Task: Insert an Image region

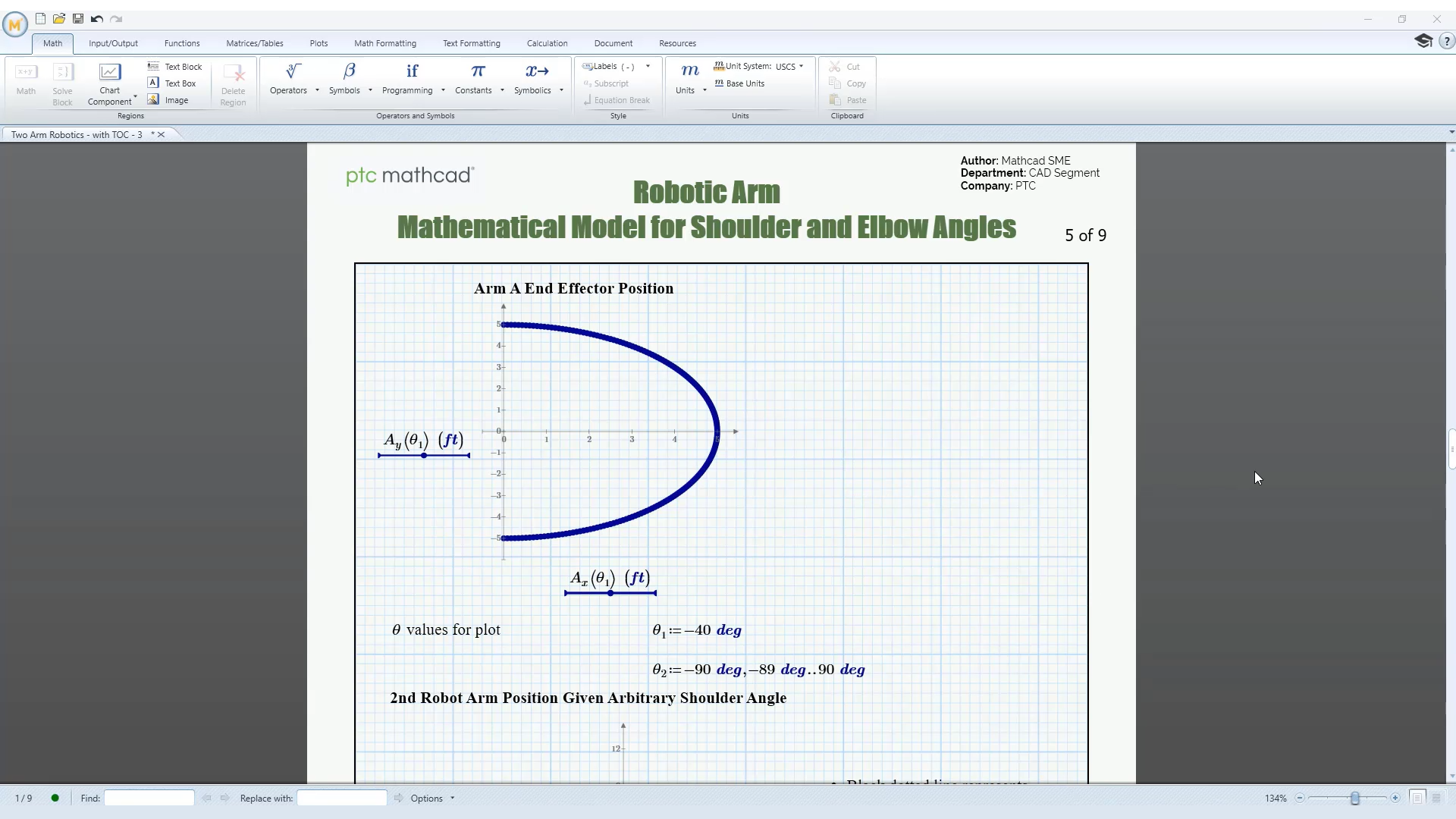Action: pyautogui.click(x=168, y=100)
